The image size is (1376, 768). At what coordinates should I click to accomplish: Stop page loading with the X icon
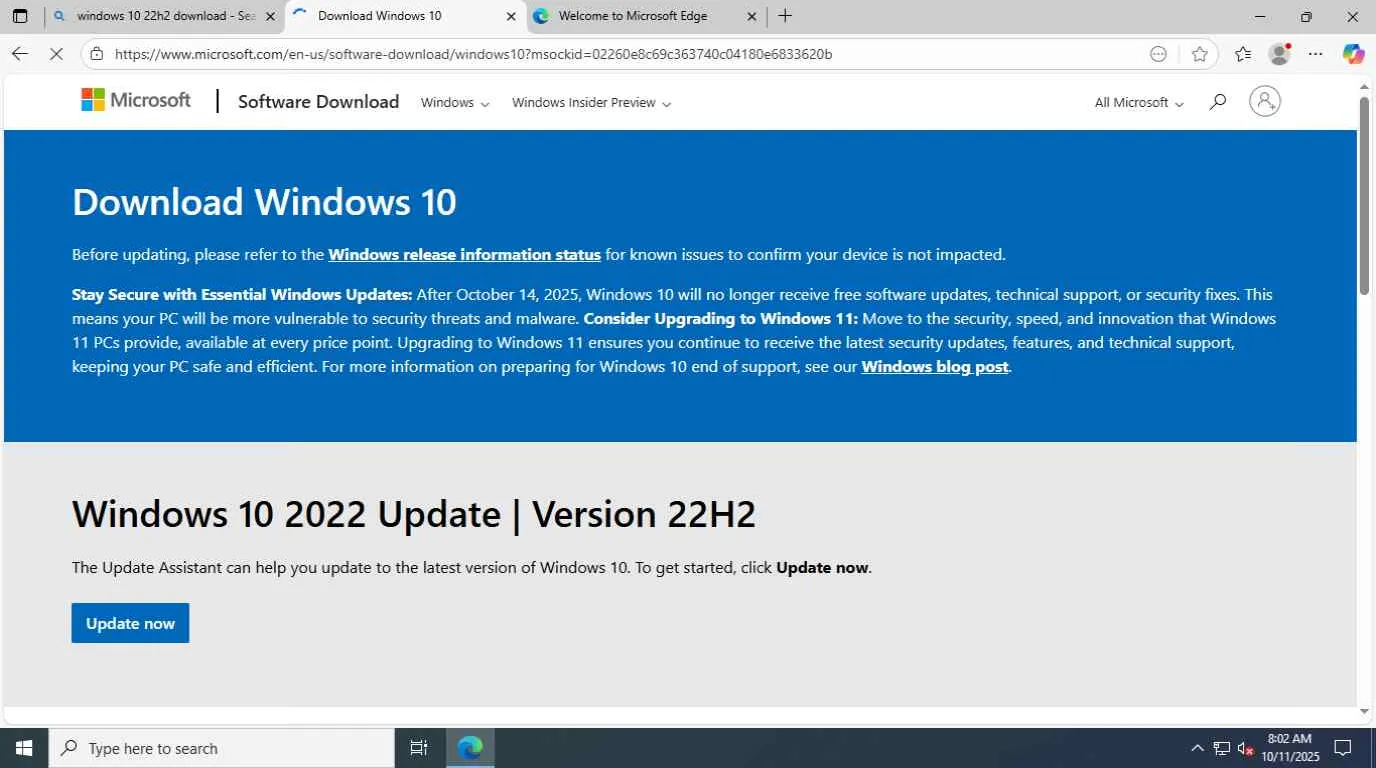57,54
